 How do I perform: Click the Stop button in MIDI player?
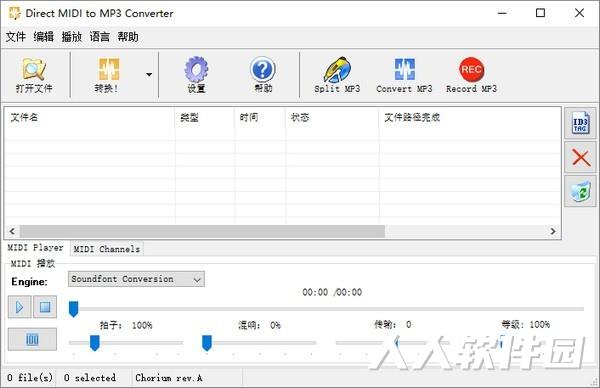pyautogui.click(x=45, y=307)
